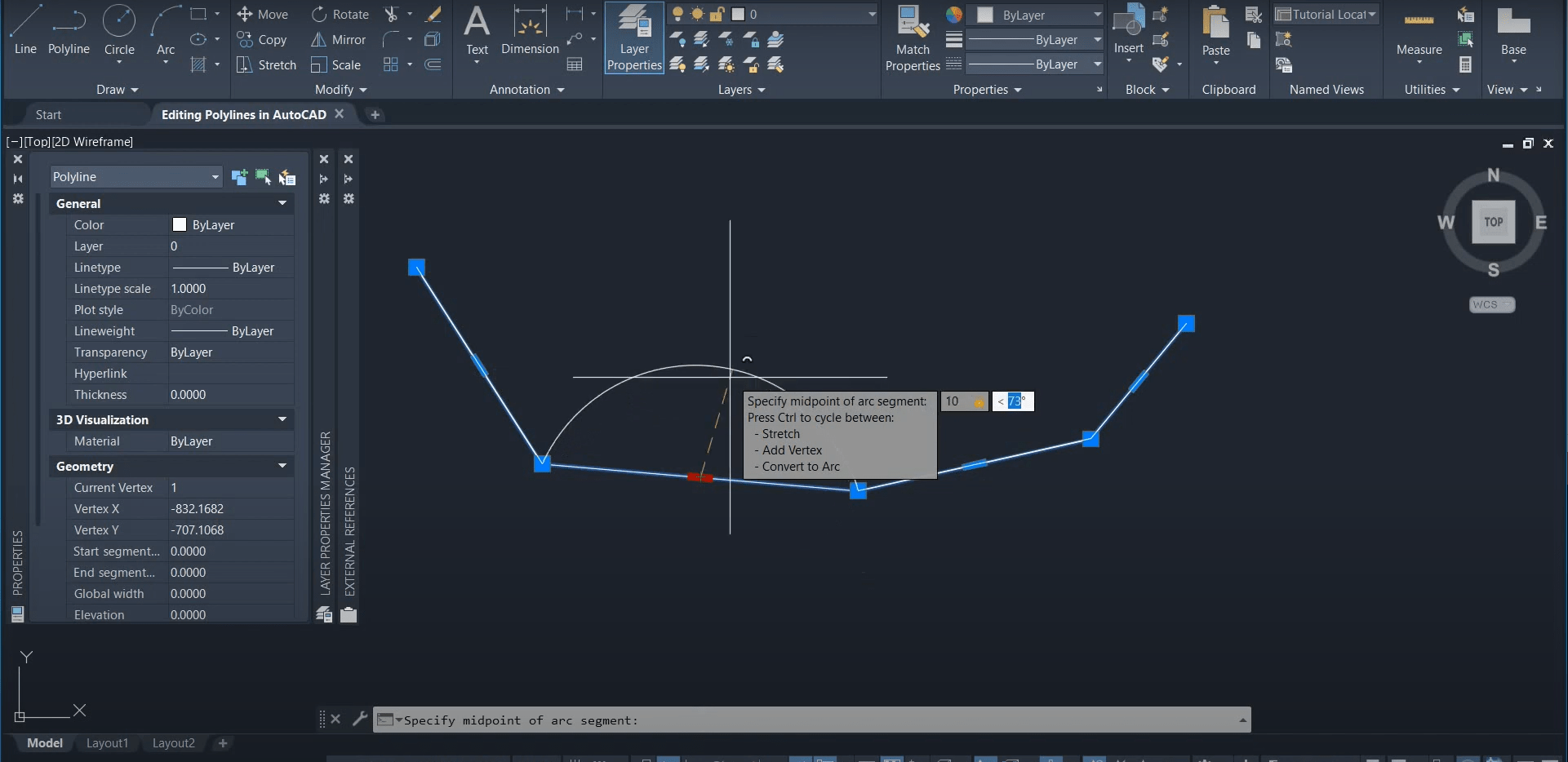Toggle layer freeze sun icon
This screenshot has width=1568, height=762.
(x=696, y=14)
